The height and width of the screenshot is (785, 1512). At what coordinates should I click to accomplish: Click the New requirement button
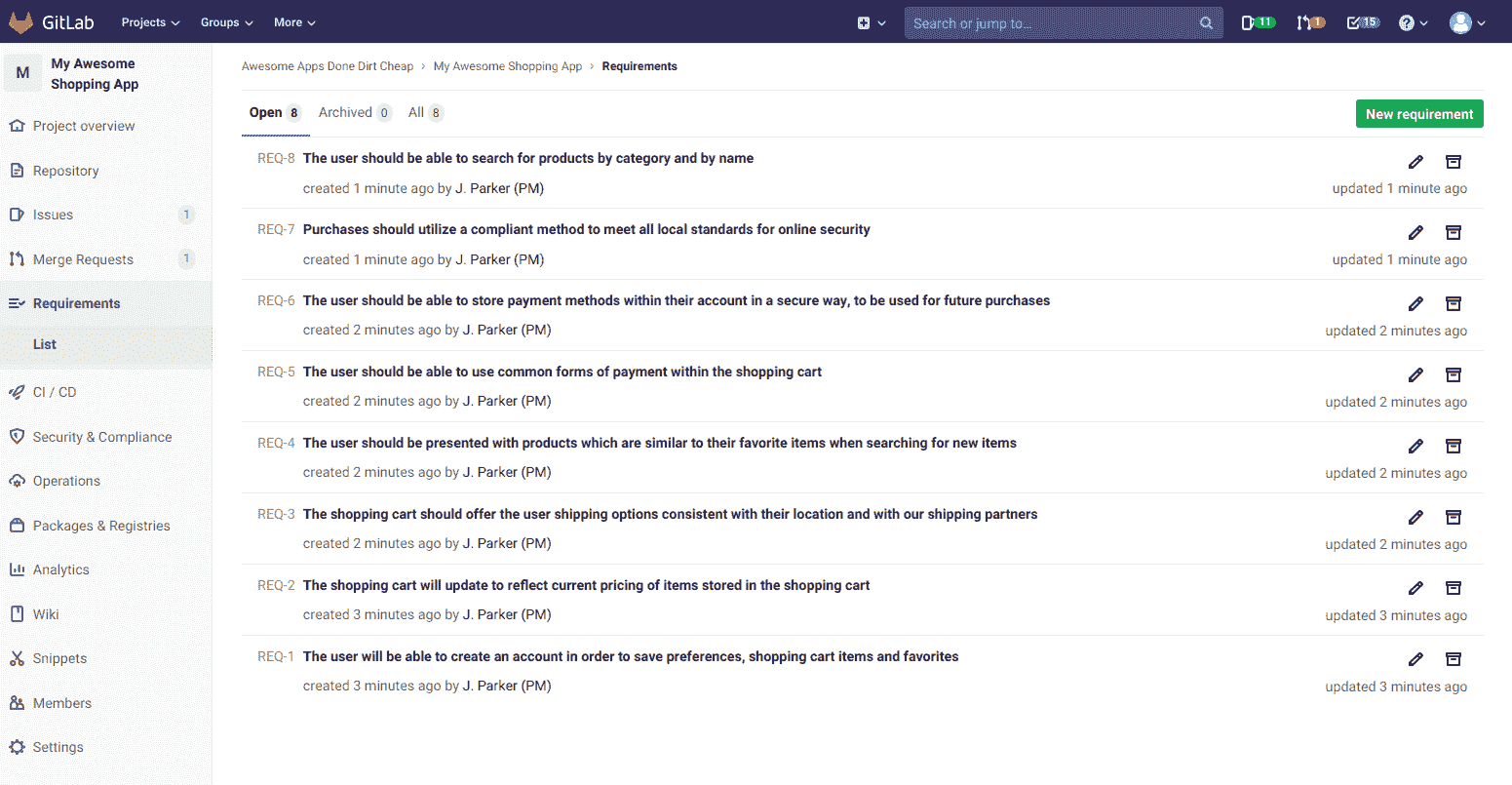point(1419,113)
